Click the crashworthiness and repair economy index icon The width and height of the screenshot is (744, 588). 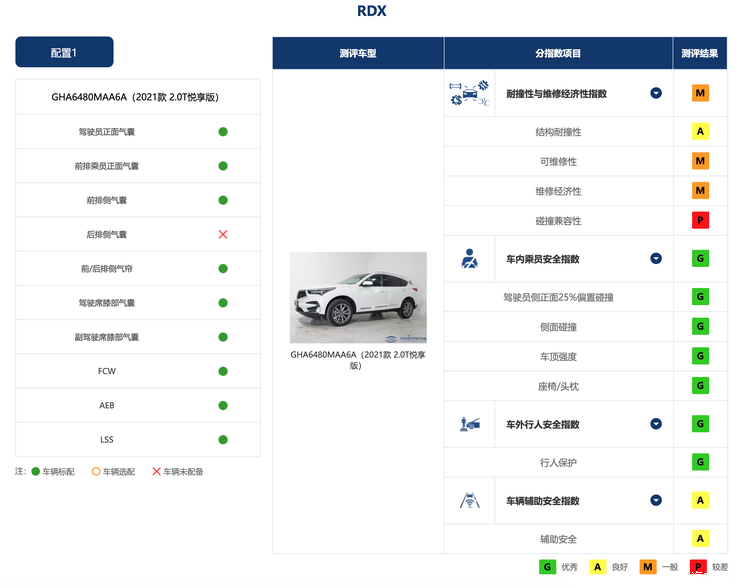point(469,93)
